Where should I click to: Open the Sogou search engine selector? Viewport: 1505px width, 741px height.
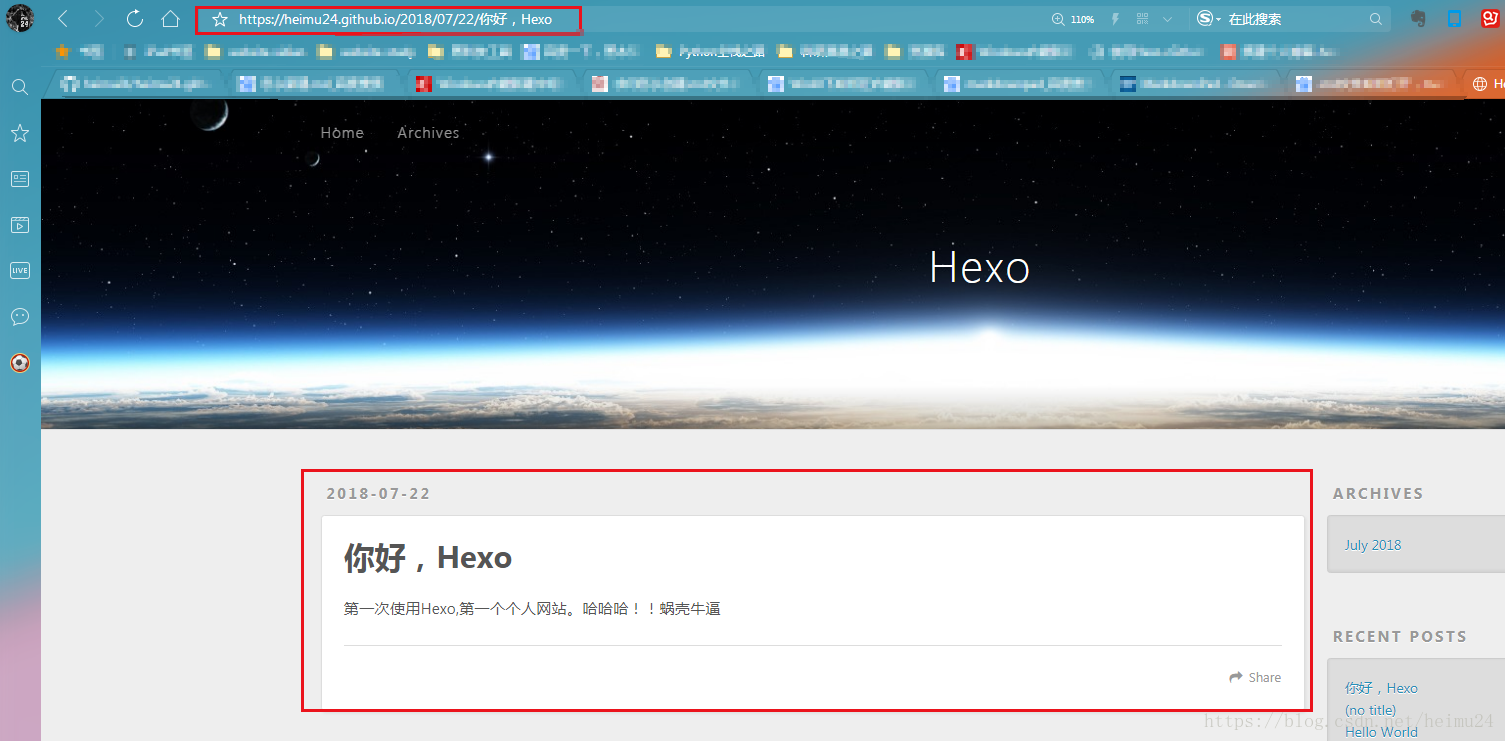1209,19
